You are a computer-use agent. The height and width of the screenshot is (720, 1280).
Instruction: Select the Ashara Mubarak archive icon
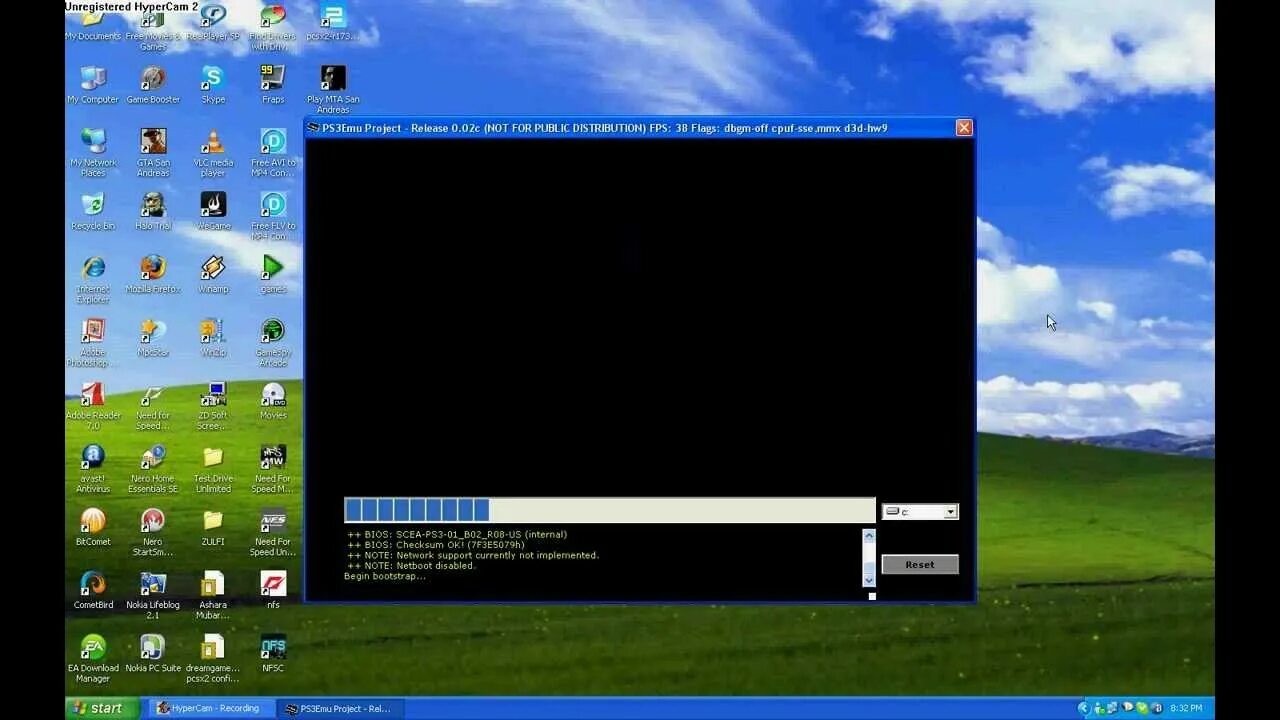[213, 594]
